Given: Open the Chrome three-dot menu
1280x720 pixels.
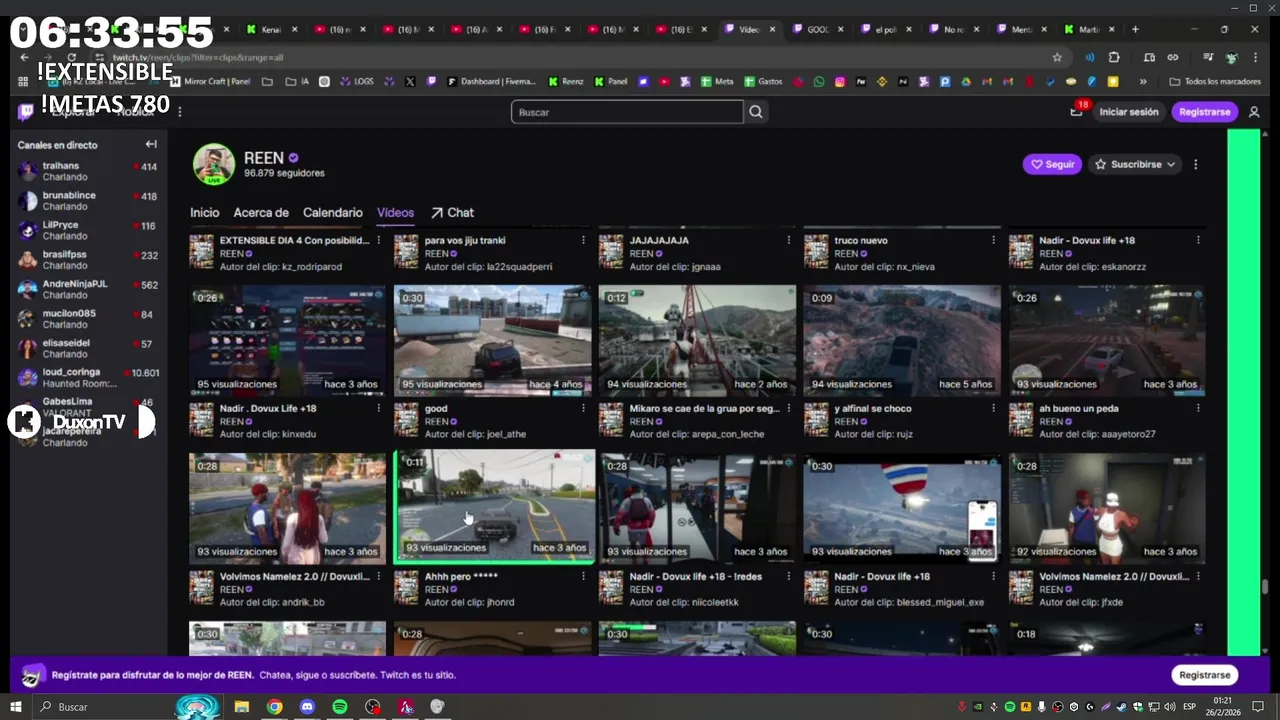Looking at the screenshot, I should pos(1254,57).
